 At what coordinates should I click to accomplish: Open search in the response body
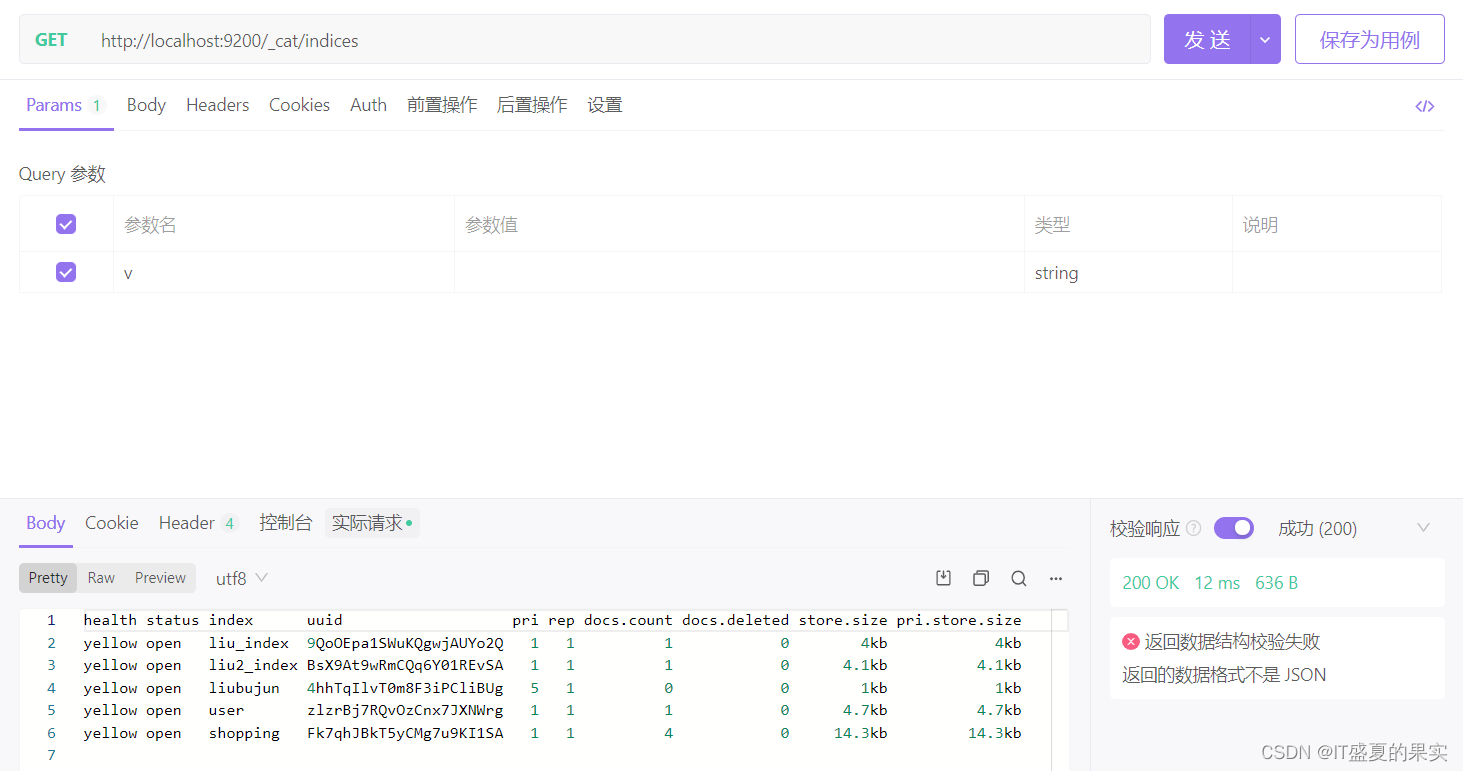[1018, 578]
